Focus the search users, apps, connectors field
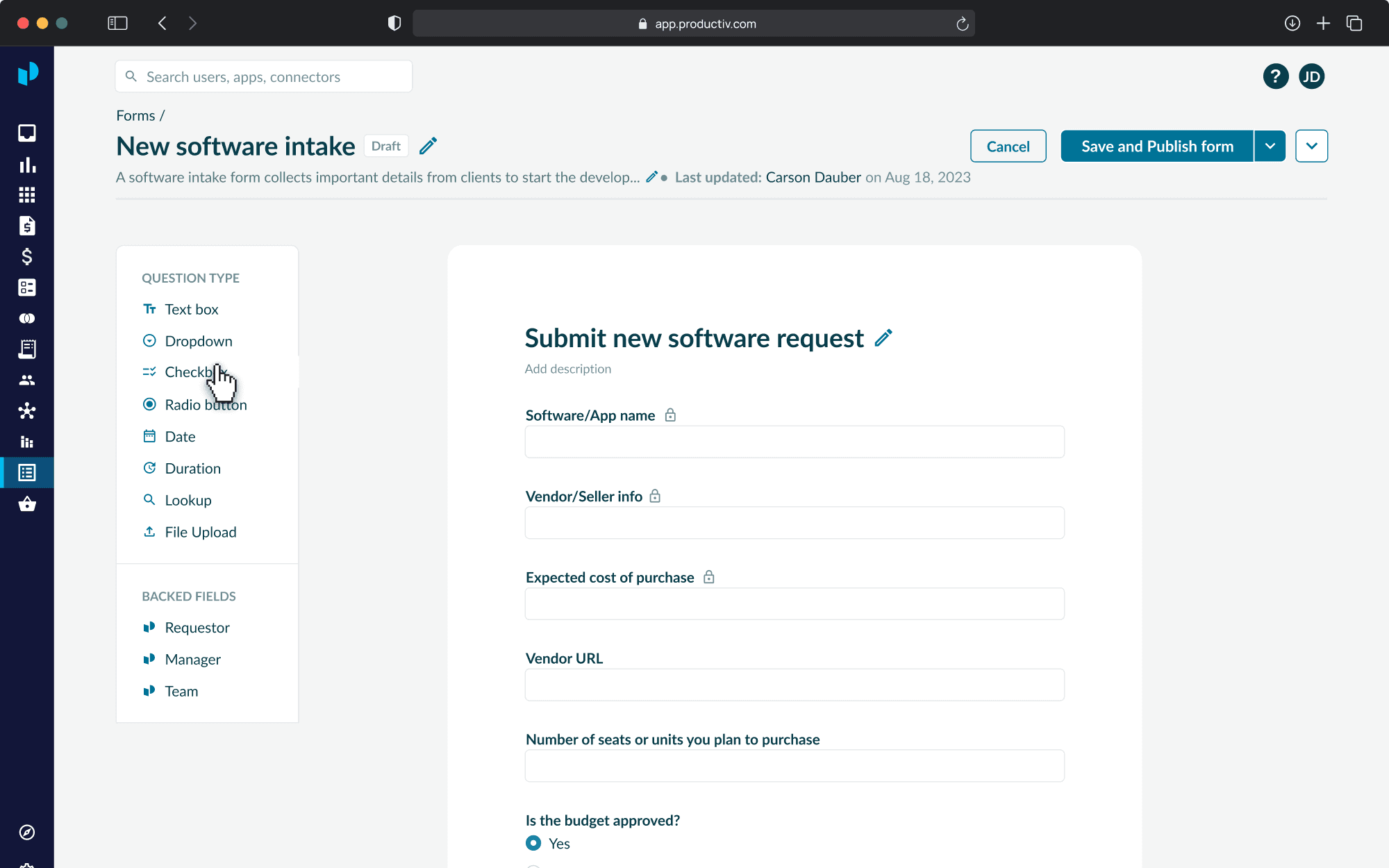This screenshot has height=868, width=1389. [x=264, y=76]
